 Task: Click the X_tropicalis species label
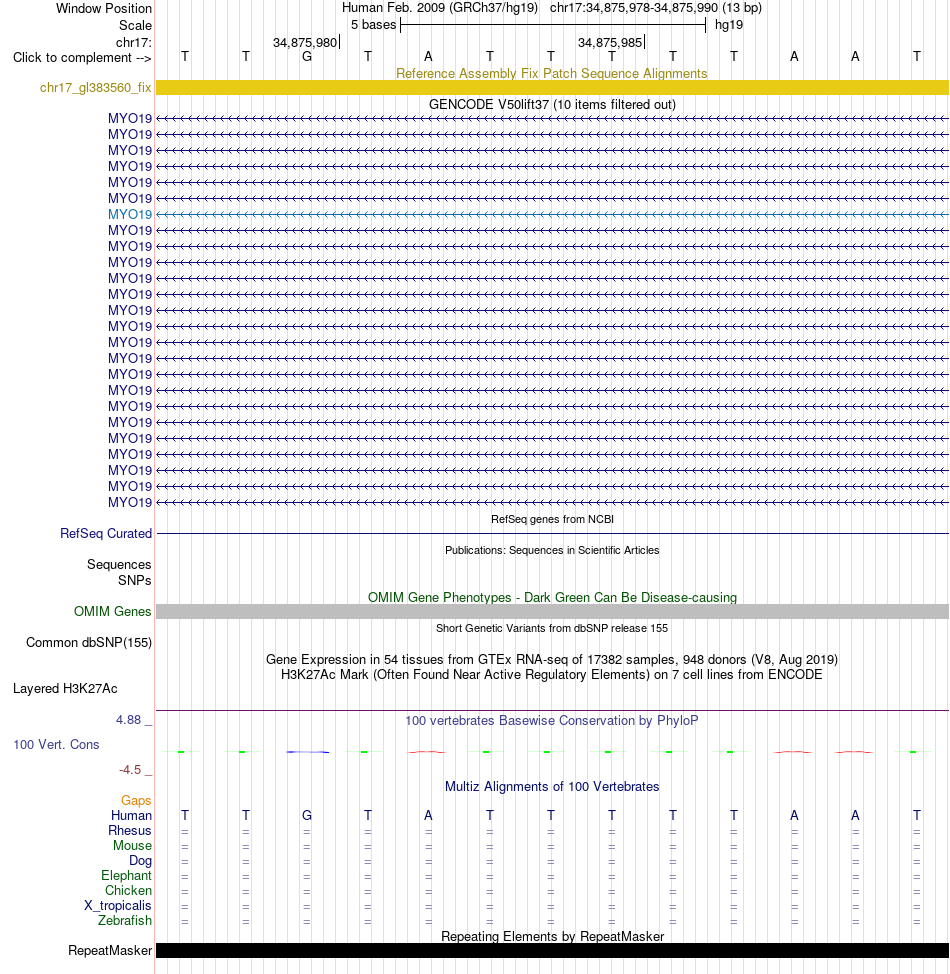[x=117, y=906]
